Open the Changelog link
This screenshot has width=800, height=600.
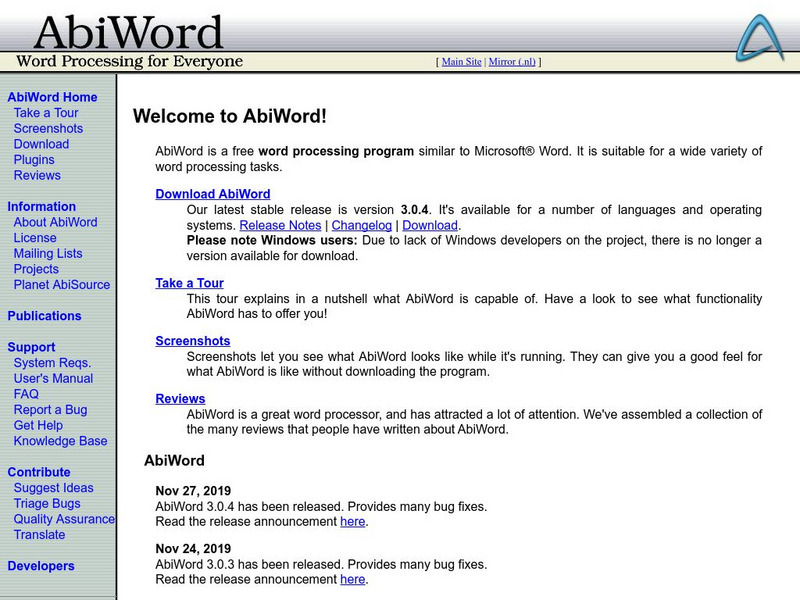click(x=361, y=225)
